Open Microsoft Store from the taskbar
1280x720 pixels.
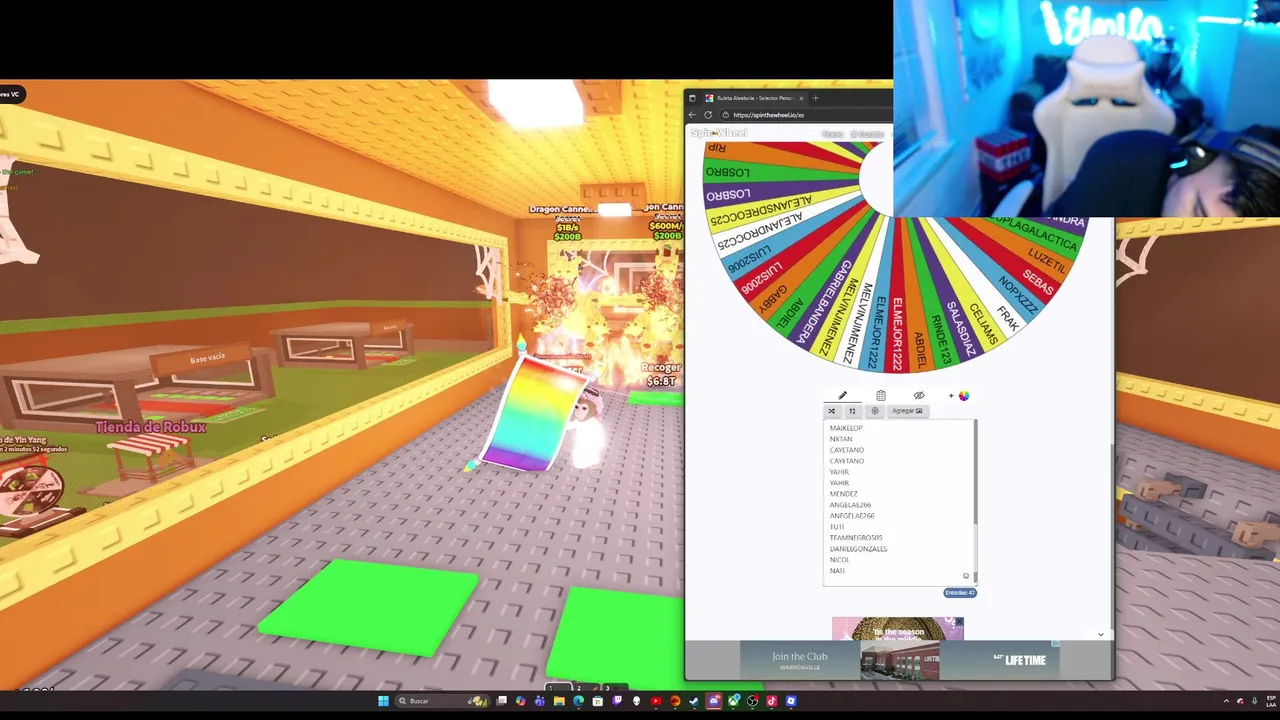pyautogui.click(x=597, y=701)
